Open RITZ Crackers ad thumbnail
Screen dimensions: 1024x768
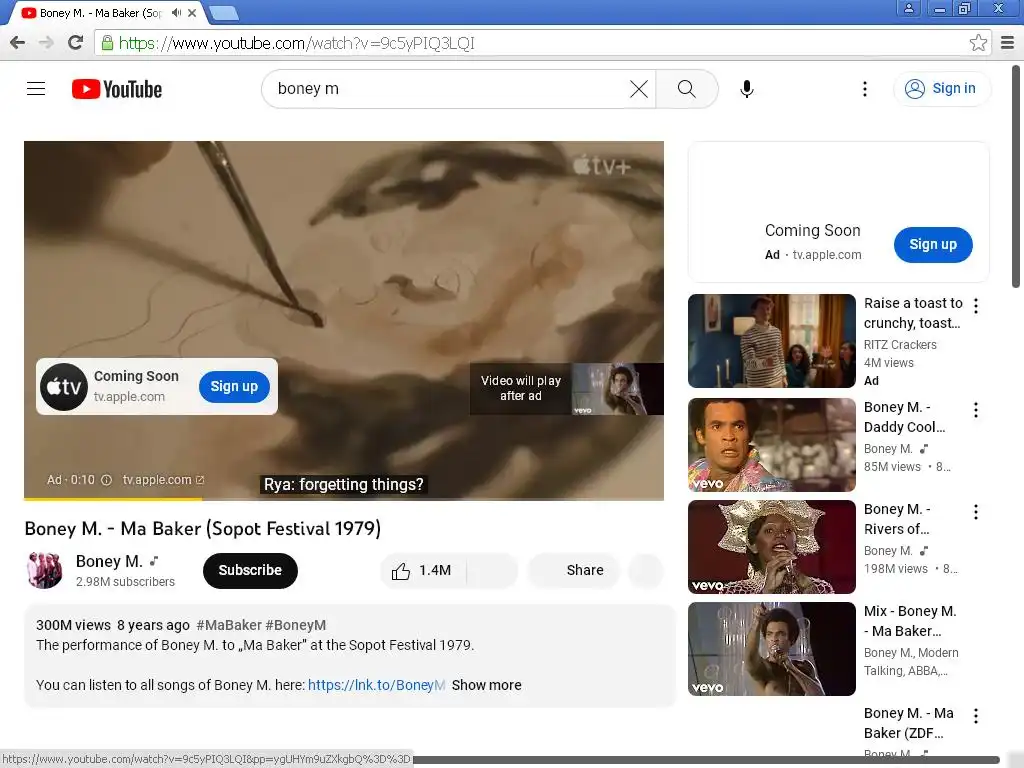(x=771, y=341)
